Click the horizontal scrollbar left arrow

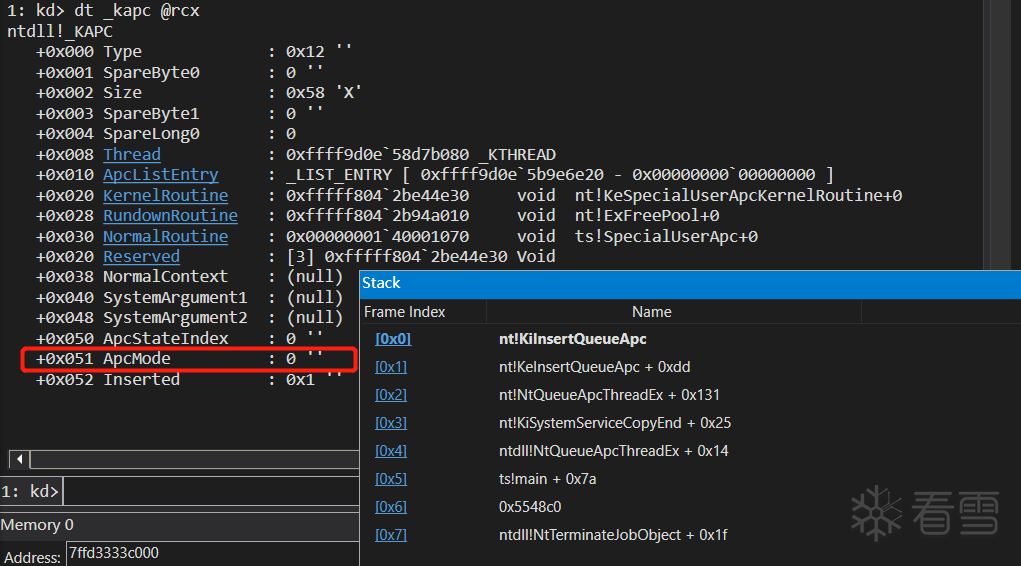pos(19,459)
